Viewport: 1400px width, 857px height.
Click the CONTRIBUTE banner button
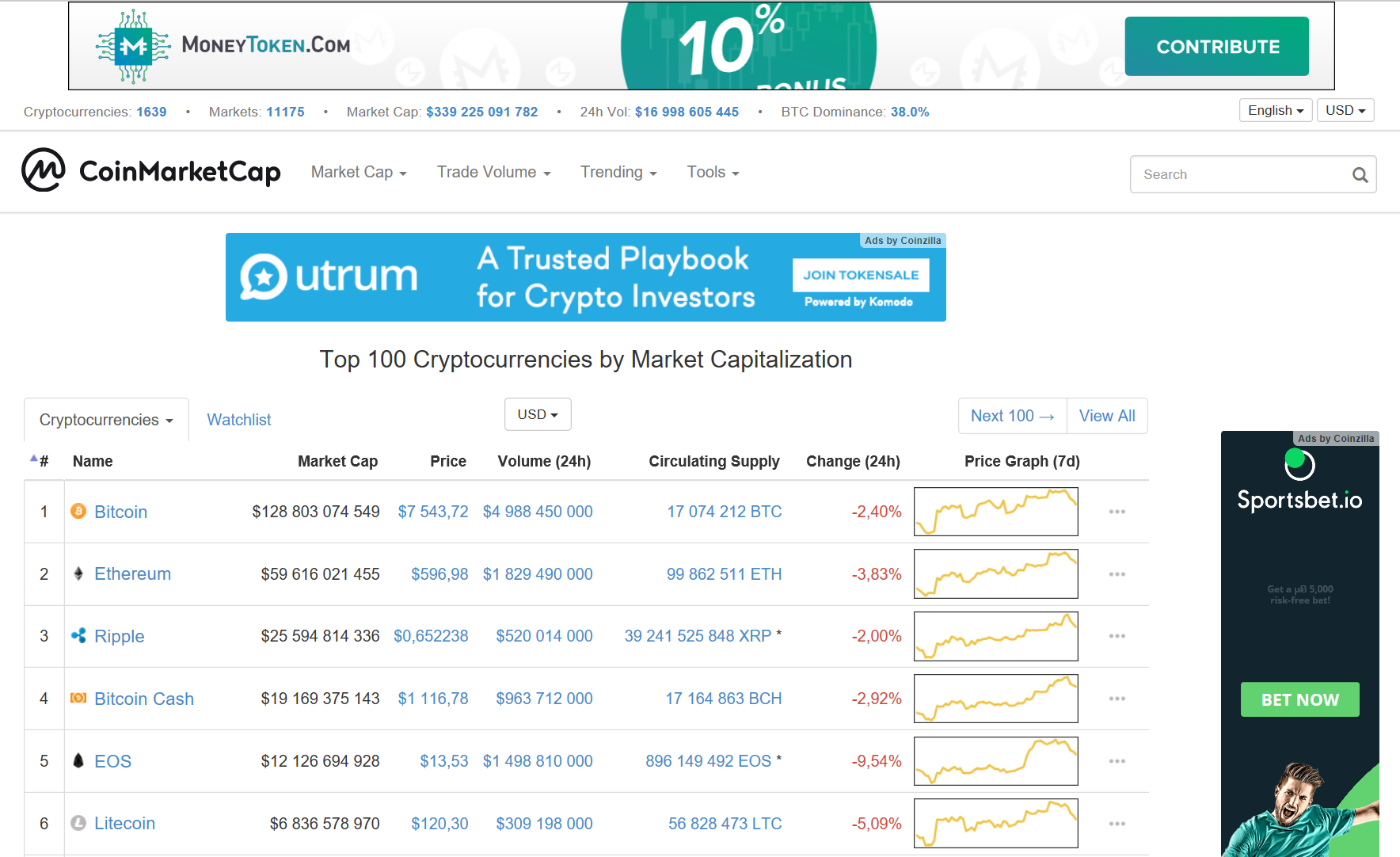[1217, 46]
